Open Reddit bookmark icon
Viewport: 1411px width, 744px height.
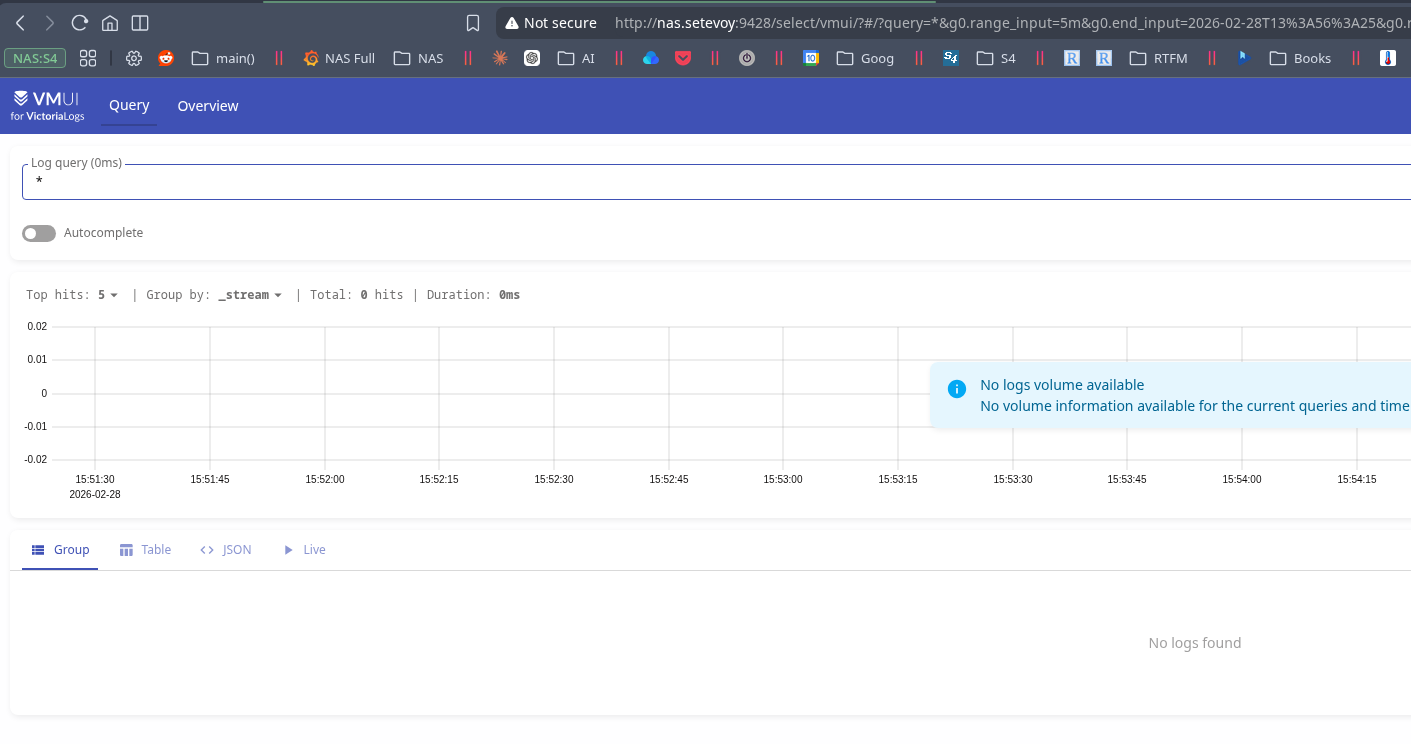[x=166, y=58]
